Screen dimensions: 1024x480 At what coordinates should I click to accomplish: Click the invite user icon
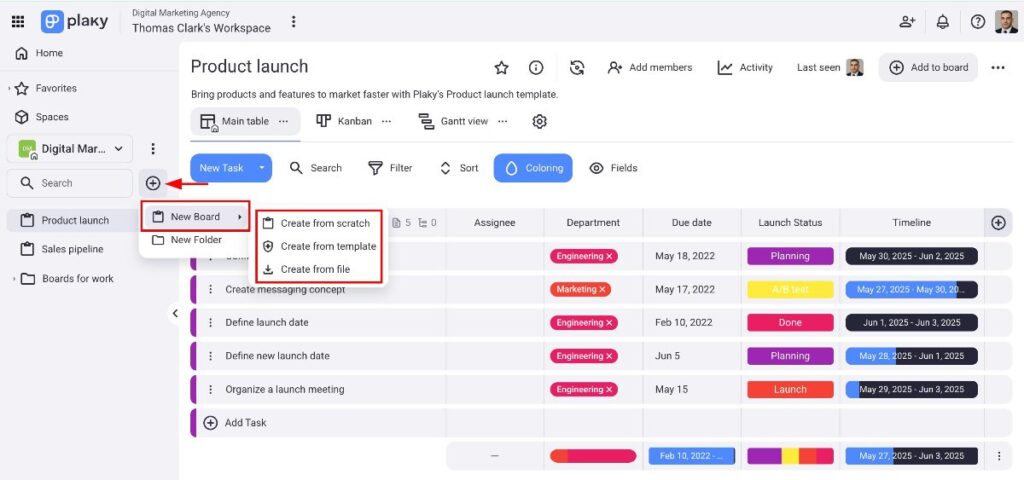pos(907,22)
